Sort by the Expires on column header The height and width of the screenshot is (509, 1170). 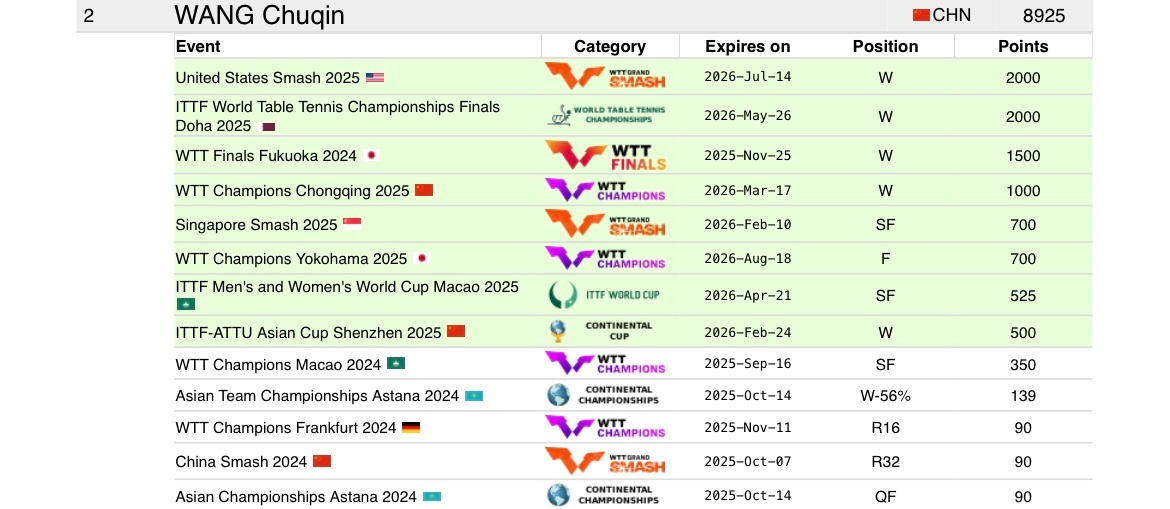coord(748,46)
